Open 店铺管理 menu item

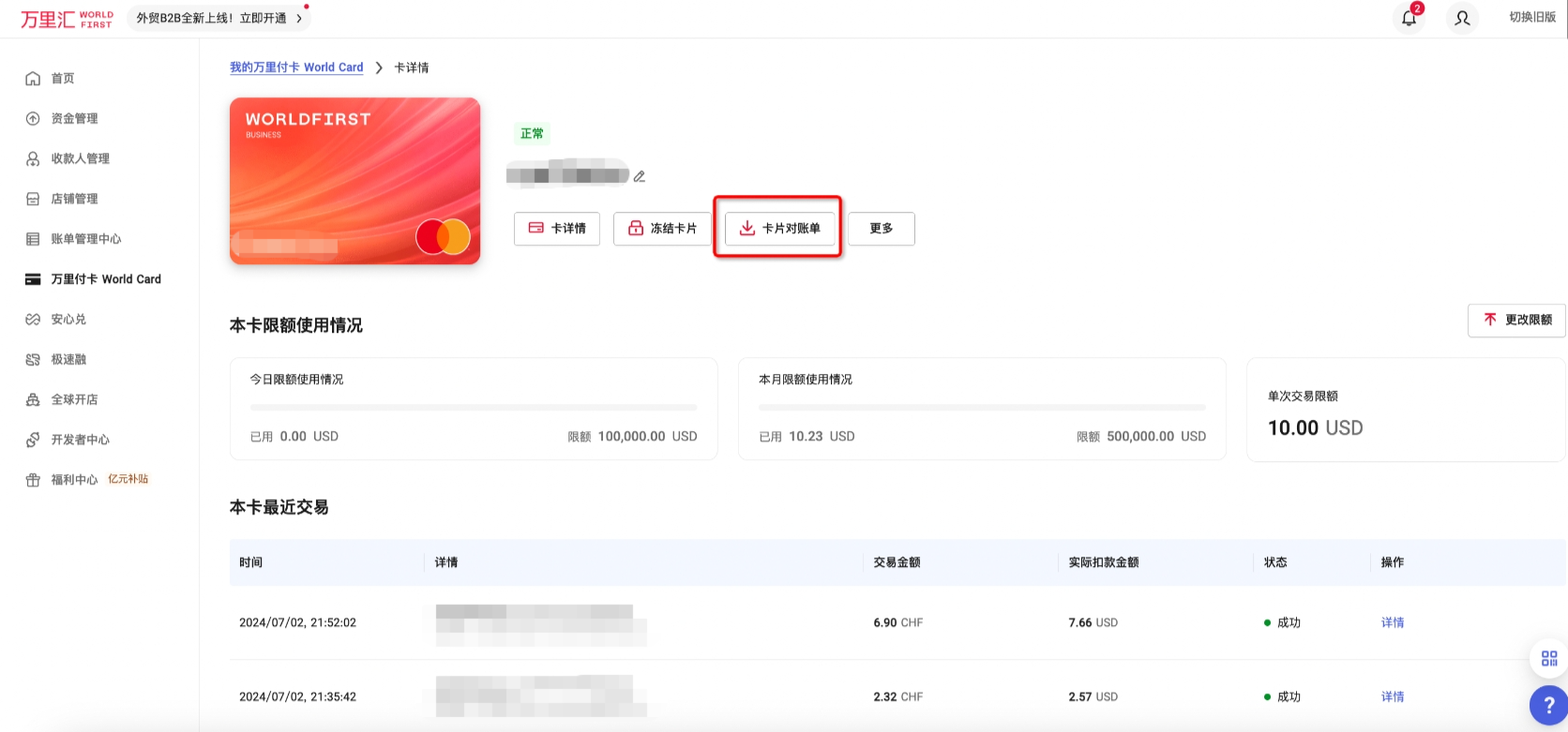pyautogui.click(x=74, y=199)
